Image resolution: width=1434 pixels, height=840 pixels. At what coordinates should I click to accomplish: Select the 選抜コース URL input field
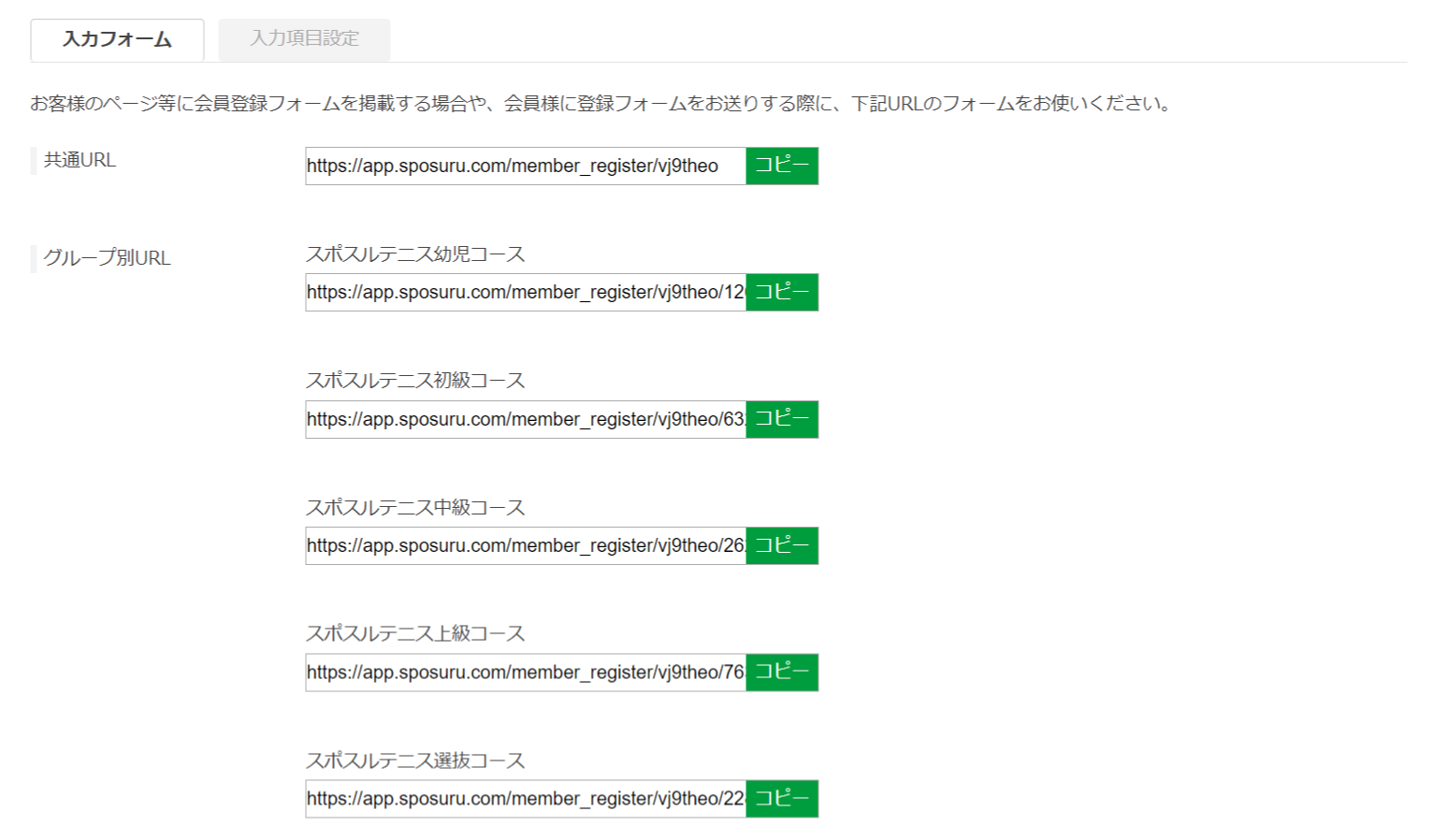pyautogui.click(x=526, y=799)
